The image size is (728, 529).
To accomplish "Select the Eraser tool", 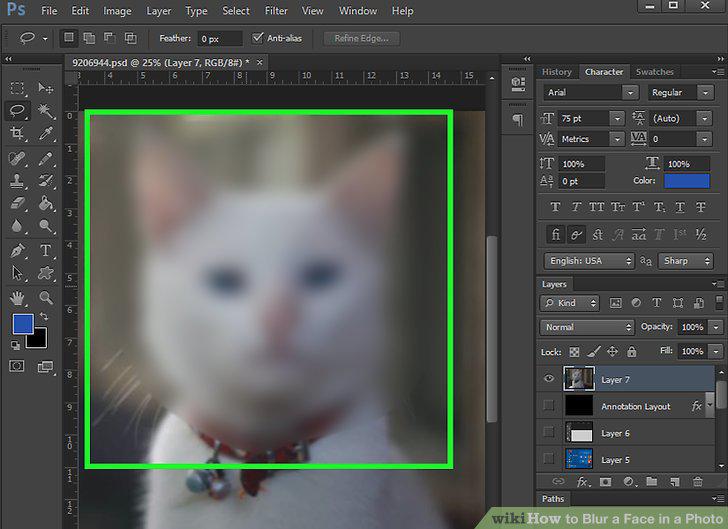I will pyautogui.click(x=17, y=203).
